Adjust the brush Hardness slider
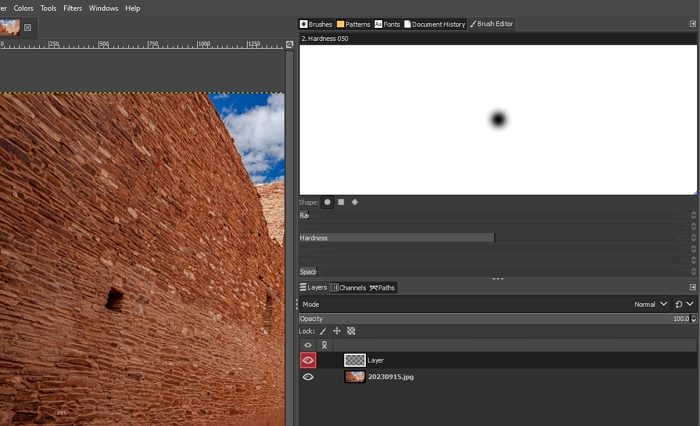 pos(495,238)
